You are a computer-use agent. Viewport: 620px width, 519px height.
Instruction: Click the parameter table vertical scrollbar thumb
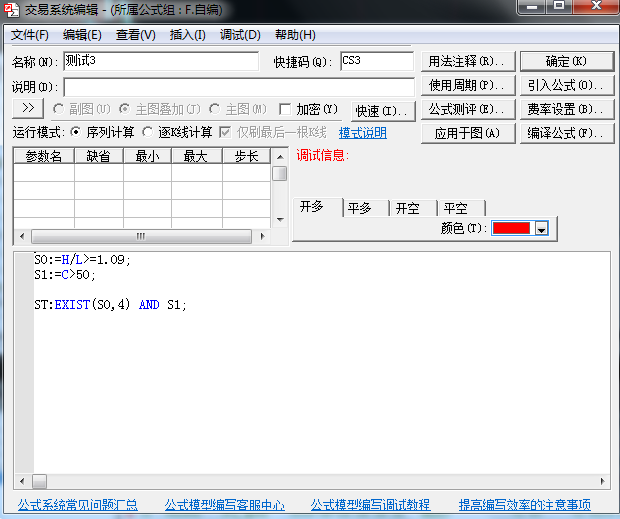click(x=280, y=174)
